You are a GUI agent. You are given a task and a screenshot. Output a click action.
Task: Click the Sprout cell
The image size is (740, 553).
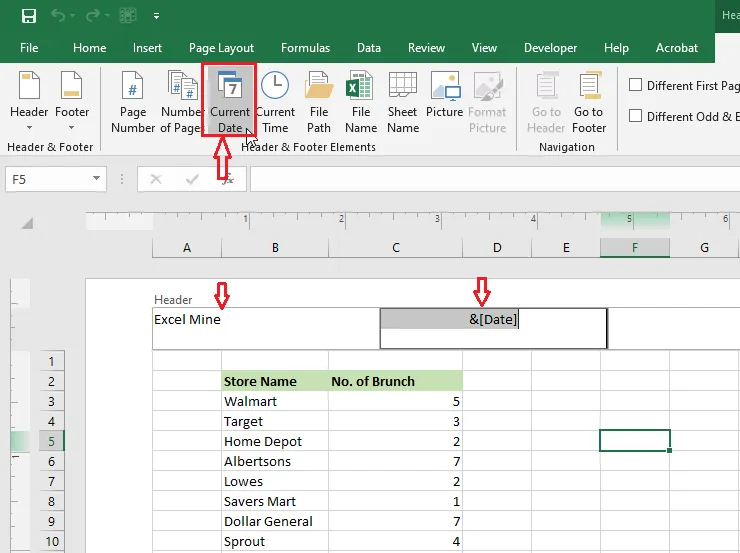pyautogui.click(x=275, y=541)
